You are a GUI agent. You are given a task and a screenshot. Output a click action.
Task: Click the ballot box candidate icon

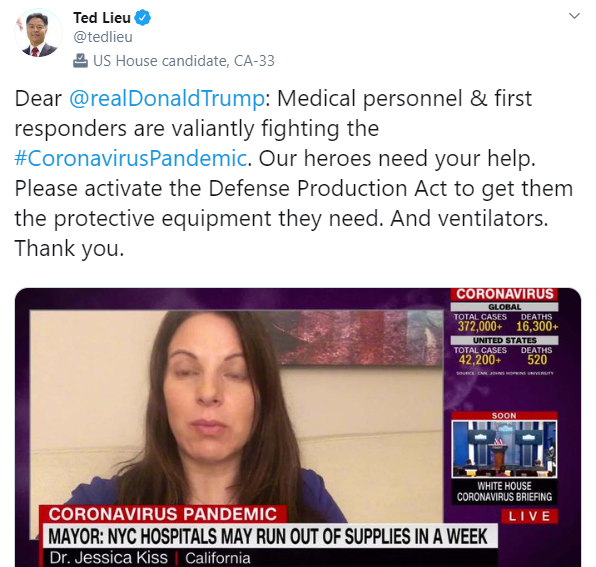[80, 61]
